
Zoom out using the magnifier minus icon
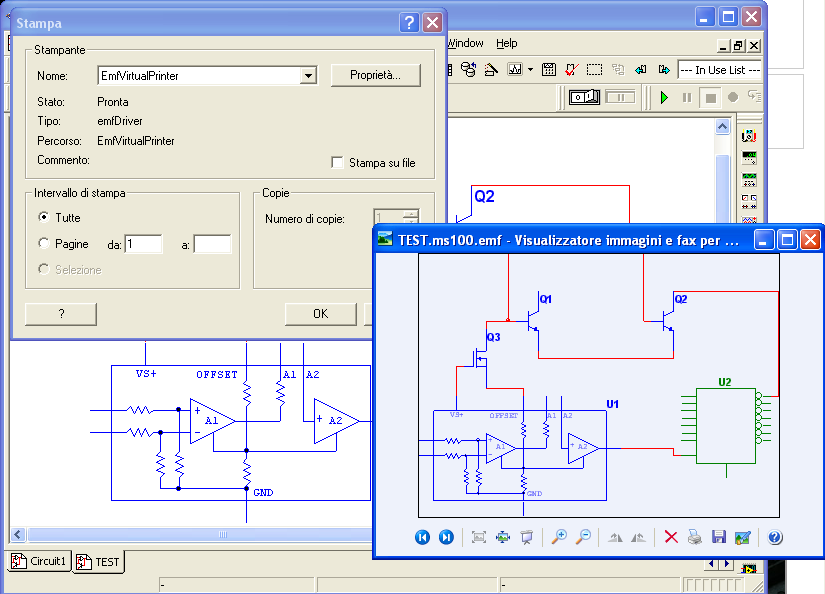pyautogui.click(x=583, y=538)
